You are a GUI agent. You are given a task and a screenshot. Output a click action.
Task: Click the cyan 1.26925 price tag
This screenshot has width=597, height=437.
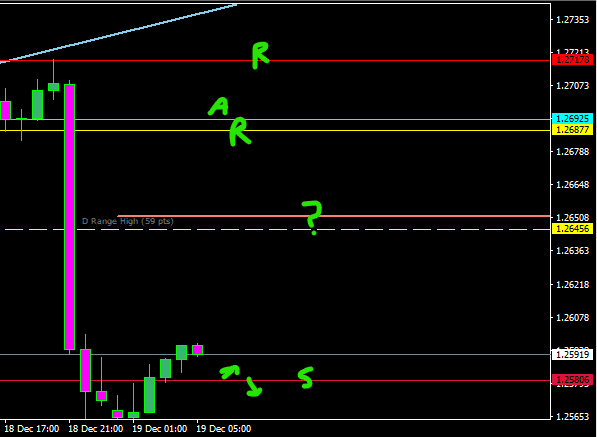click(x=572, y=119)
